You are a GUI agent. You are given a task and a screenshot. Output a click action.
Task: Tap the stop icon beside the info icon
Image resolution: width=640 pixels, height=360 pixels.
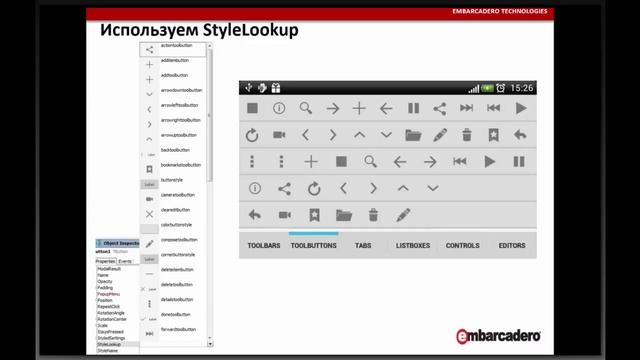[x=252, y=108]
